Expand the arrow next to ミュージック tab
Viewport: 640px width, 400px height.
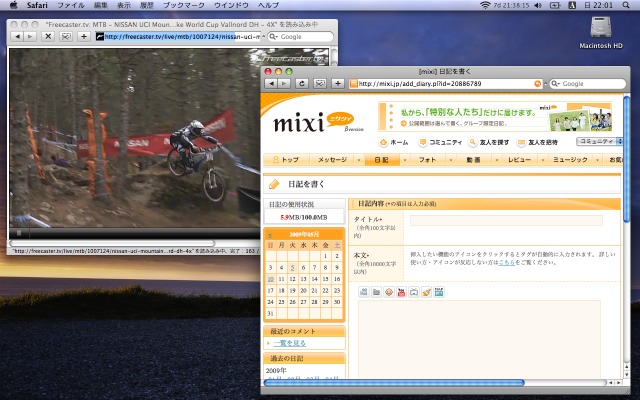pyautogui.click(x=598, y=160)
